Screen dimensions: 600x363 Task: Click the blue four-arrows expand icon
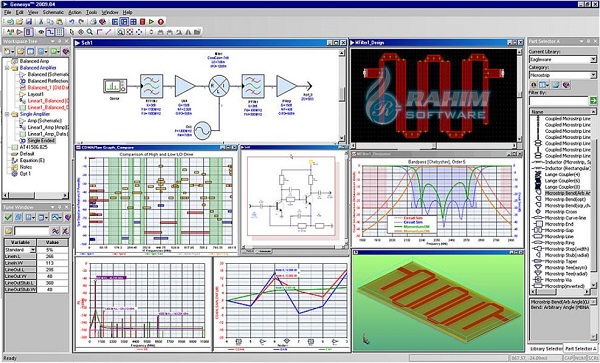139,32
